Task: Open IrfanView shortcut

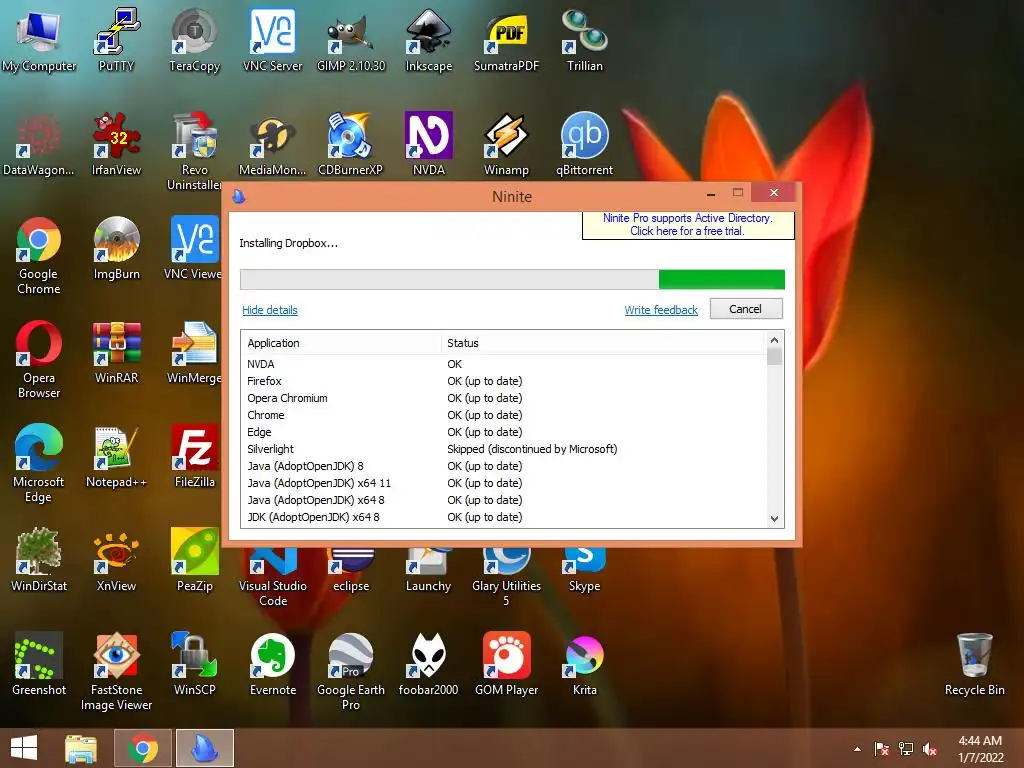Action: point(116,144)
